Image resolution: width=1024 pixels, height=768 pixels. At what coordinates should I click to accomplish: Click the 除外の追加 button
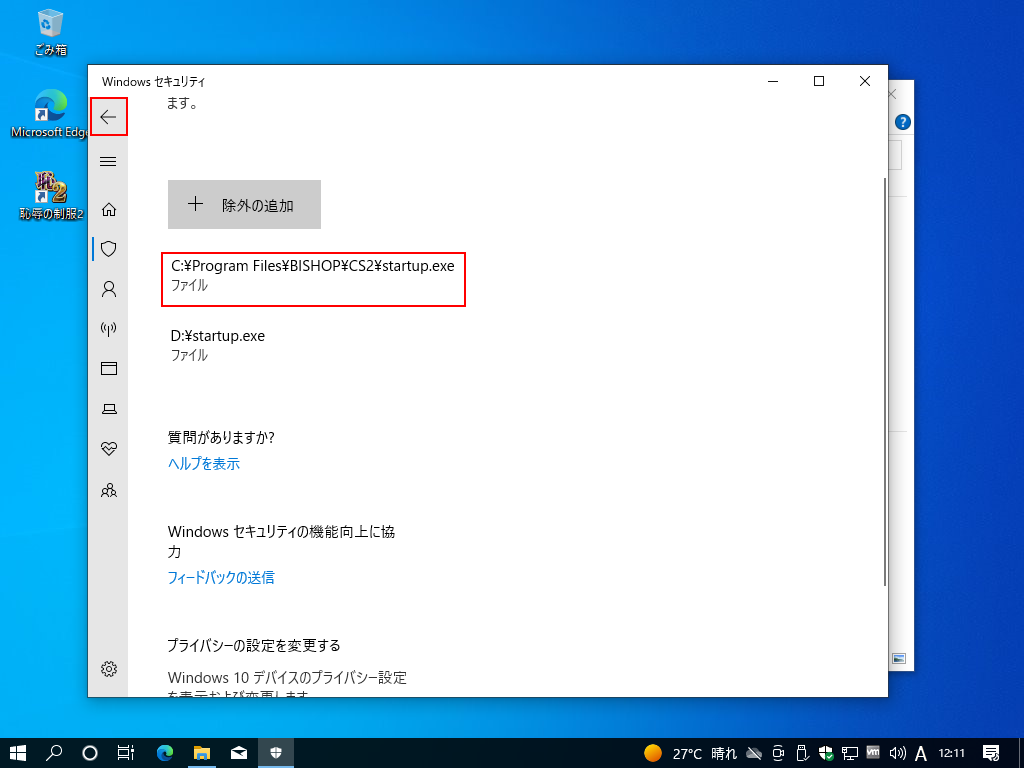tap(244, 204)
